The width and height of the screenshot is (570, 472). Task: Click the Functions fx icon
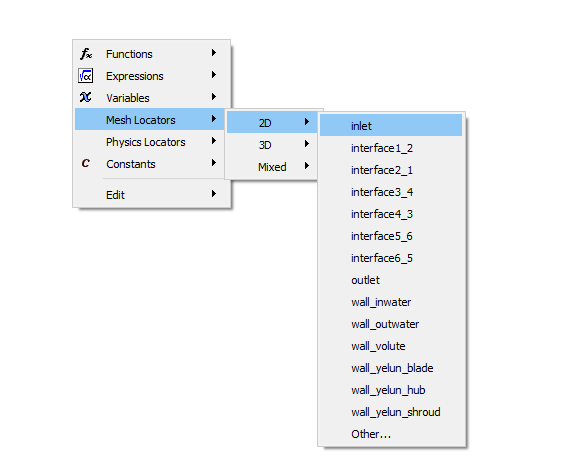pos(86,54)
